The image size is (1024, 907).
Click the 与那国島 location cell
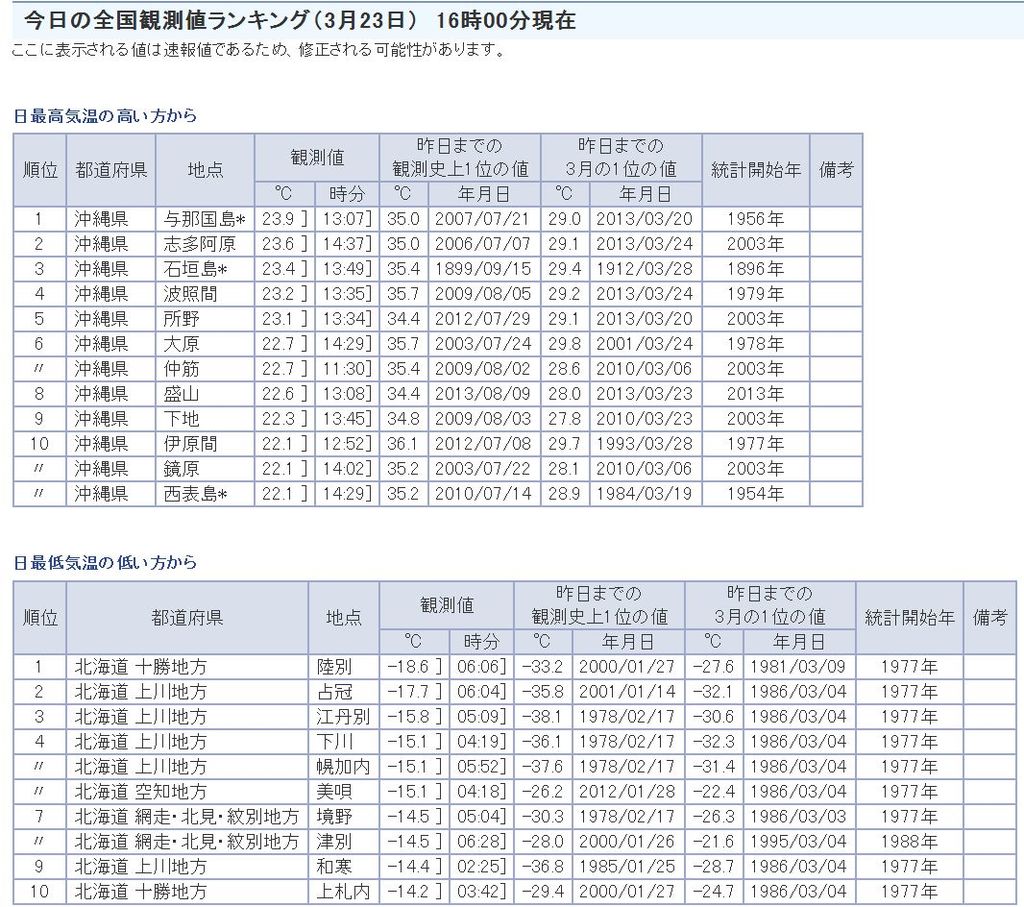[x=204, y=219]
